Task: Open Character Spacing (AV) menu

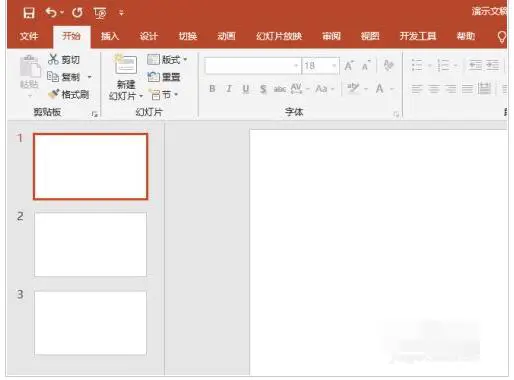Action: [x=299, y=89]
